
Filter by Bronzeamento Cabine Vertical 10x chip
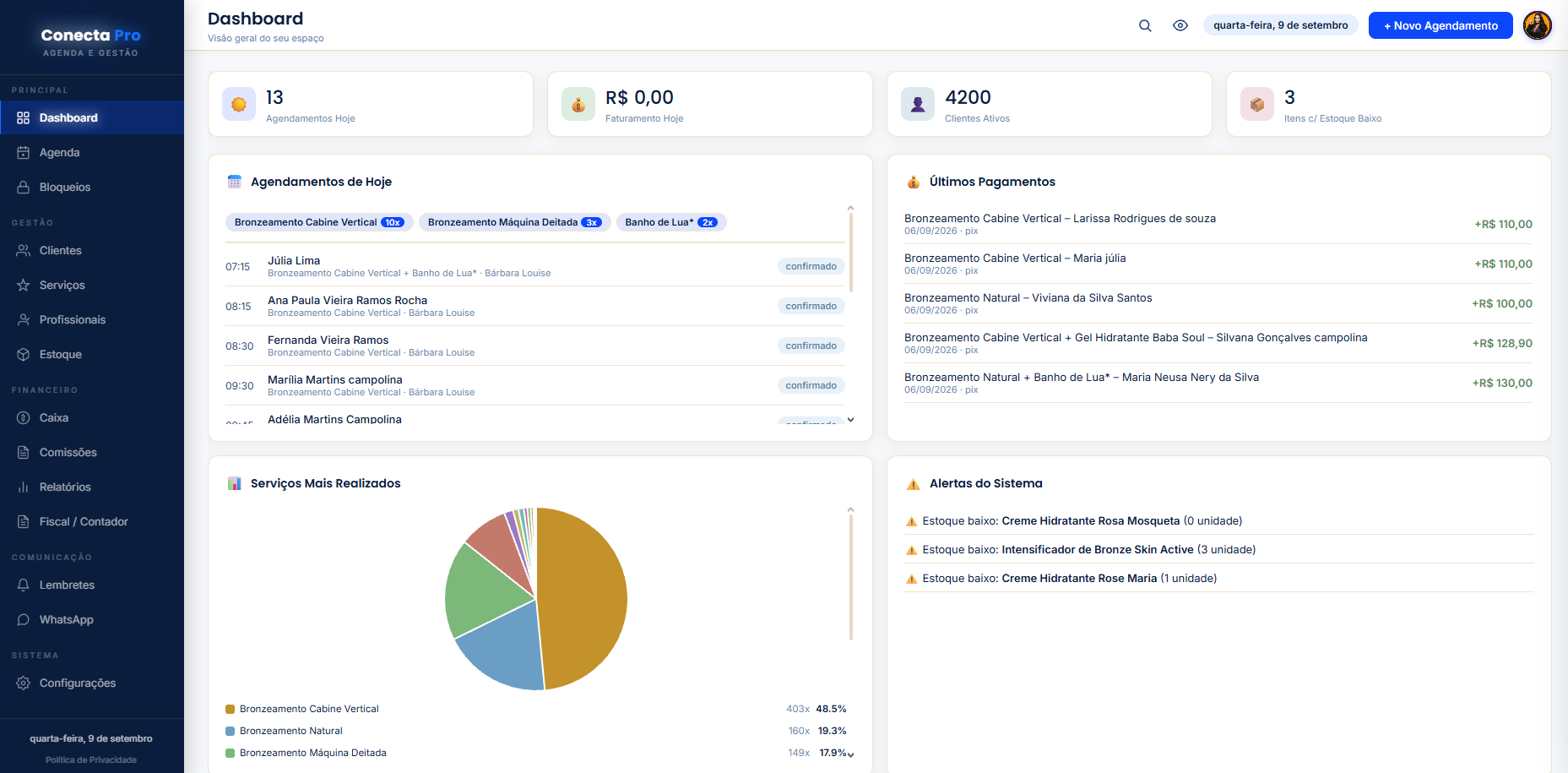coord(319,222)
